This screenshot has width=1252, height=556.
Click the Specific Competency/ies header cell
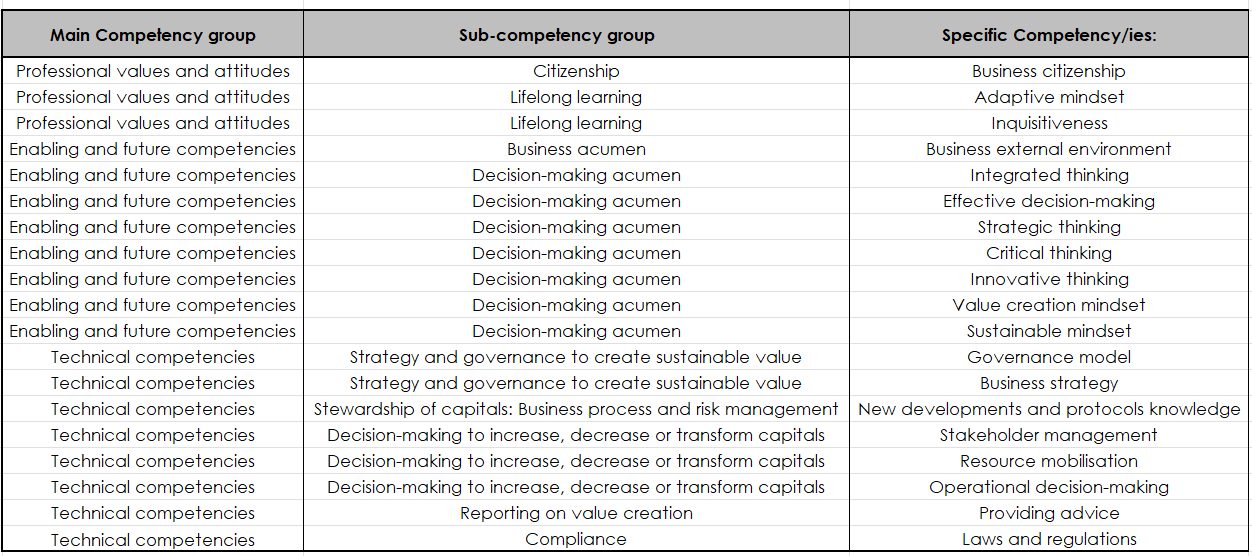click(1048, 35)
